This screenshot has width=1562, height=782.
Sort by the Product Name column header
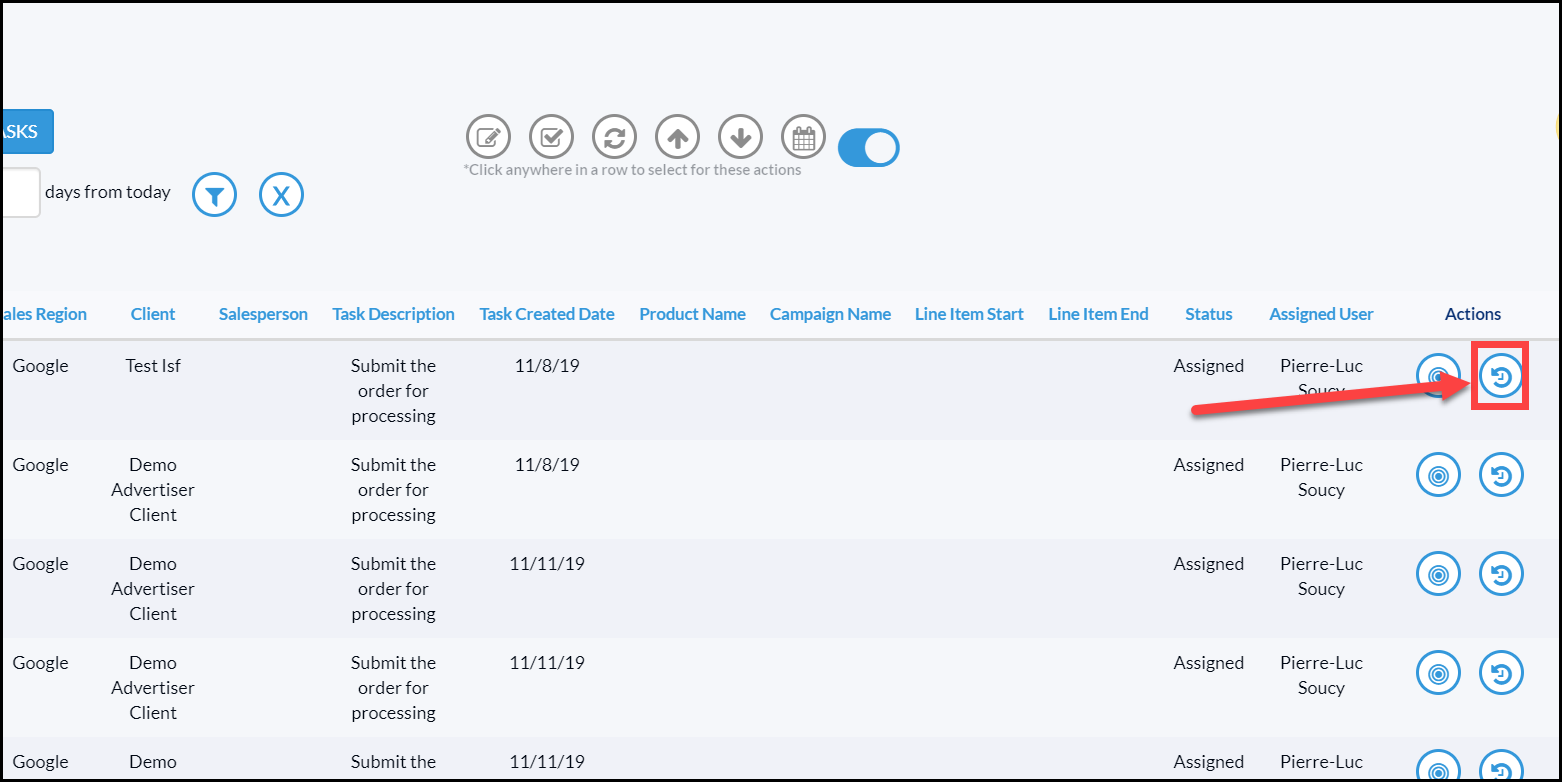click(692, 314)
